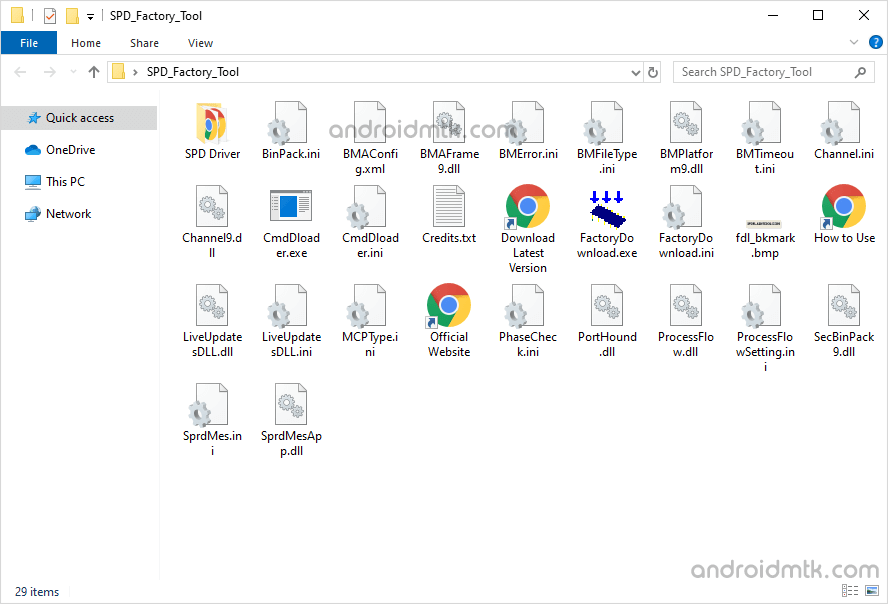Select the Channel9.dll file

[212, 222]
